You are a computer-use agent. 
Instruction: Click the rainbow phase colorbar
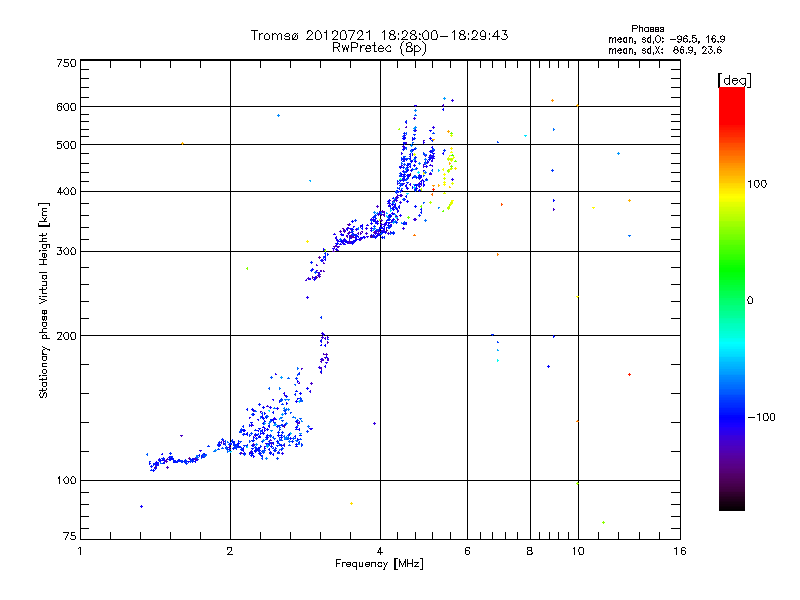[732, 299]
